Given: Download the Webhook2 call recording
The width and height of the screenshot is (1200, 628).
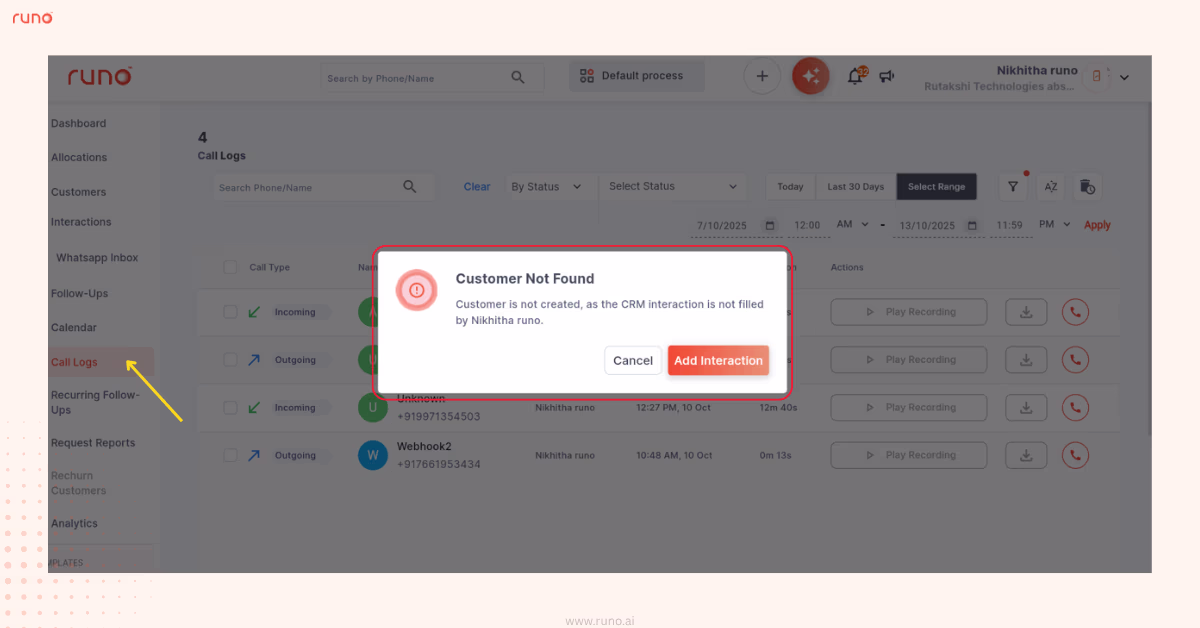Looking at the screenshot, I should [x=1026, y=455].
